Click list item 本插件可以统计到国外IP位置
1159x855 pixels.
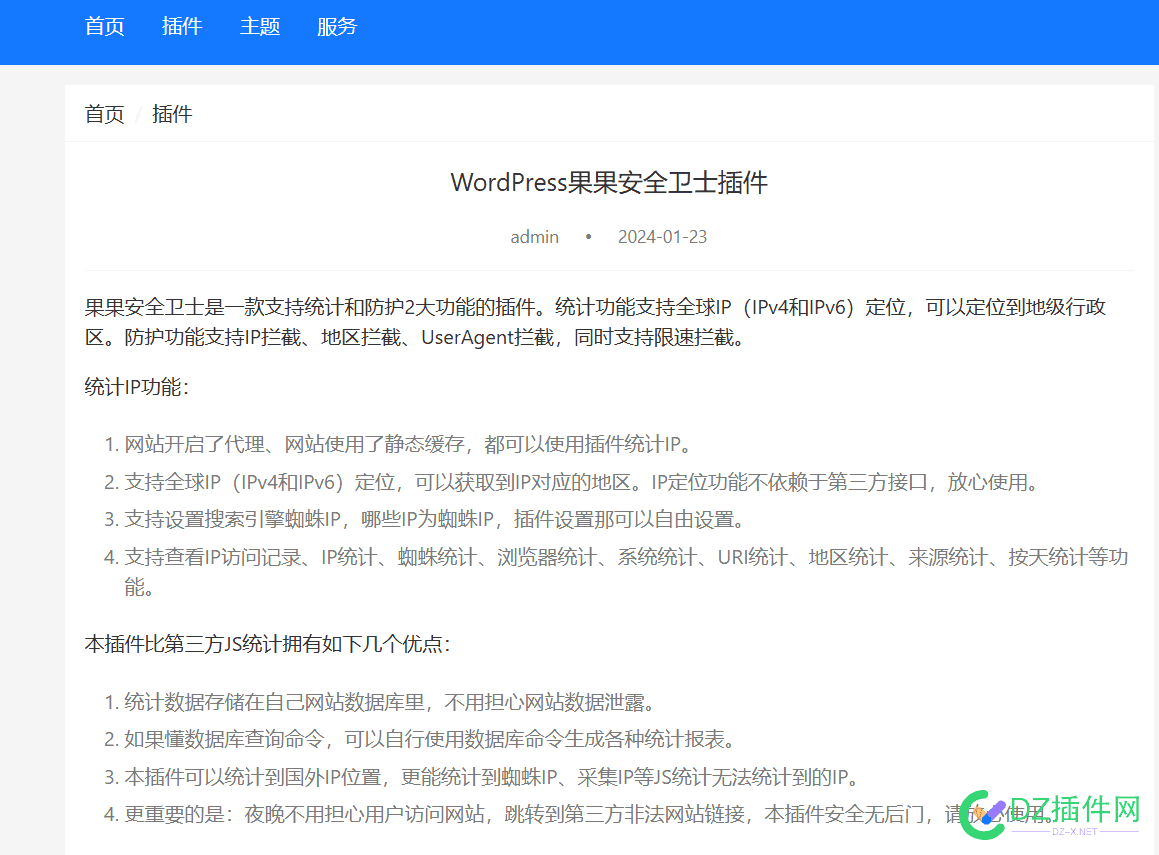tap(492, 777)
